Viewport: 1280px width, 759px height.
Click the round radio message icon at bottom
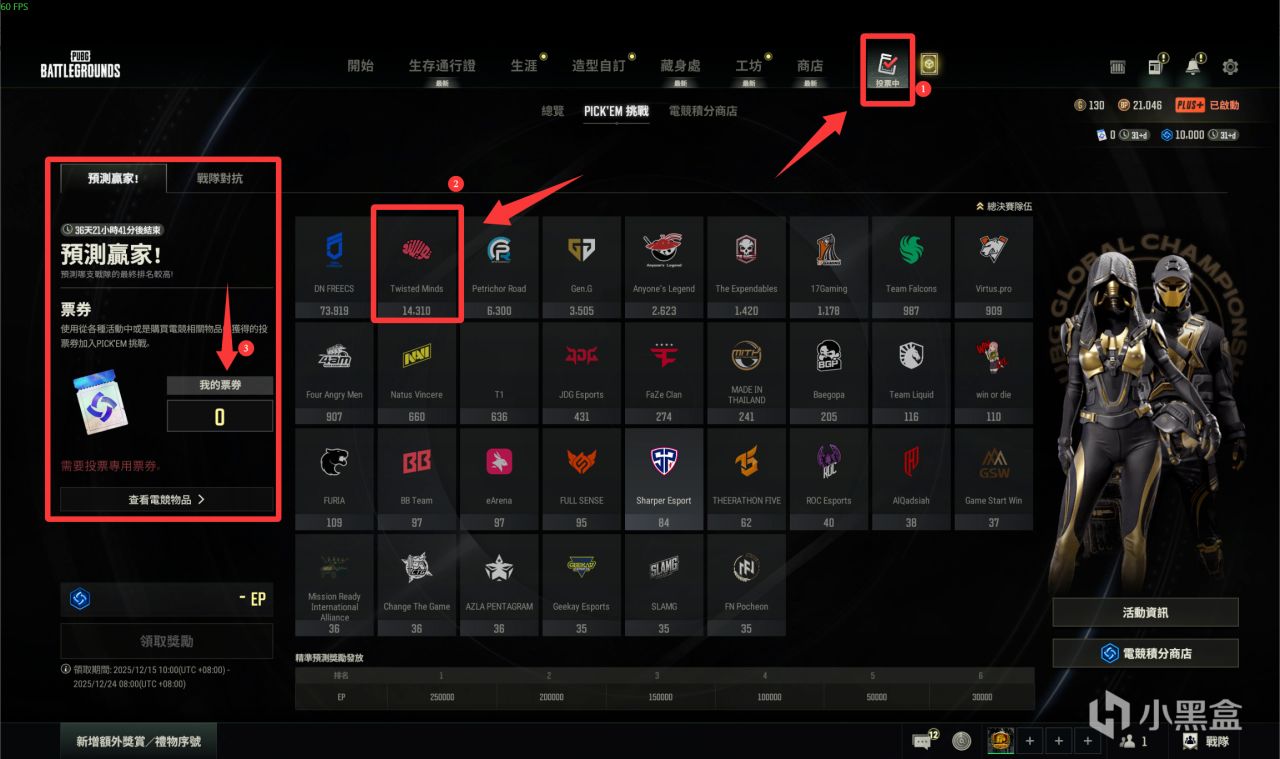[x=962, y=741]
